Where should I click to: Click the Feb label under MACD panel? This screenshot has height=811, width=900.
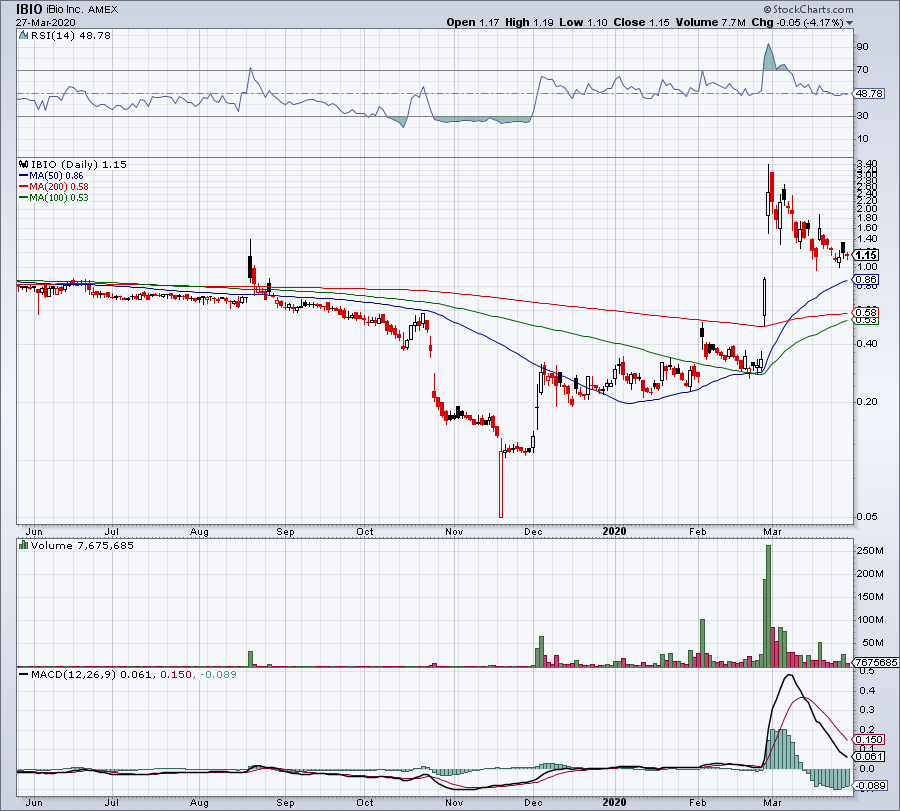[x=697, y=802]
